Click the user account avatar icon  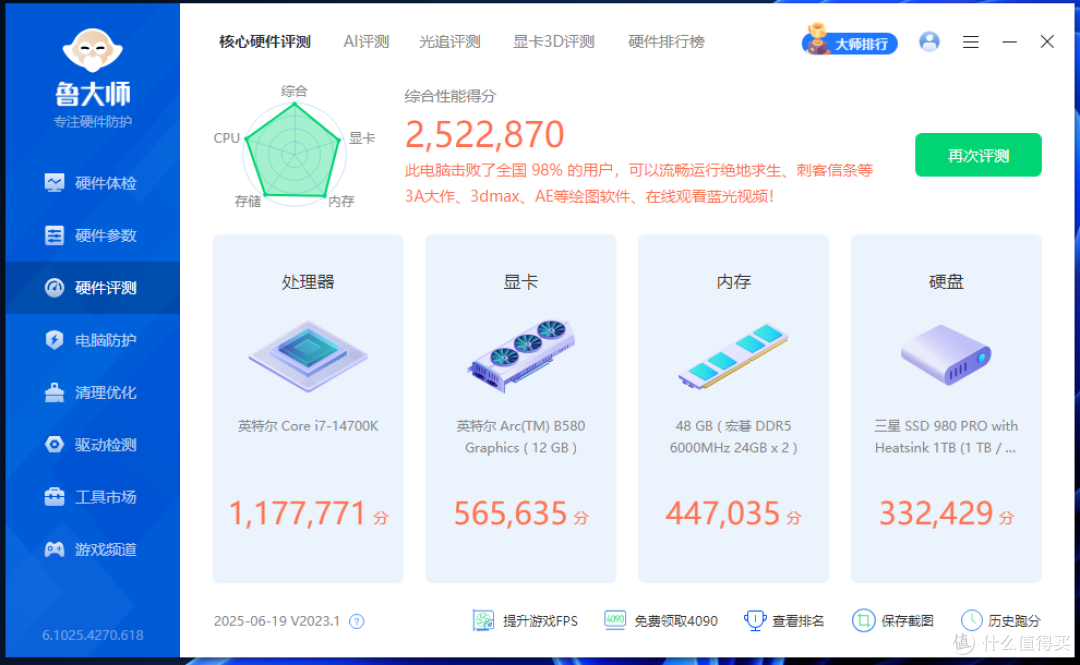(x=929, y=42)
